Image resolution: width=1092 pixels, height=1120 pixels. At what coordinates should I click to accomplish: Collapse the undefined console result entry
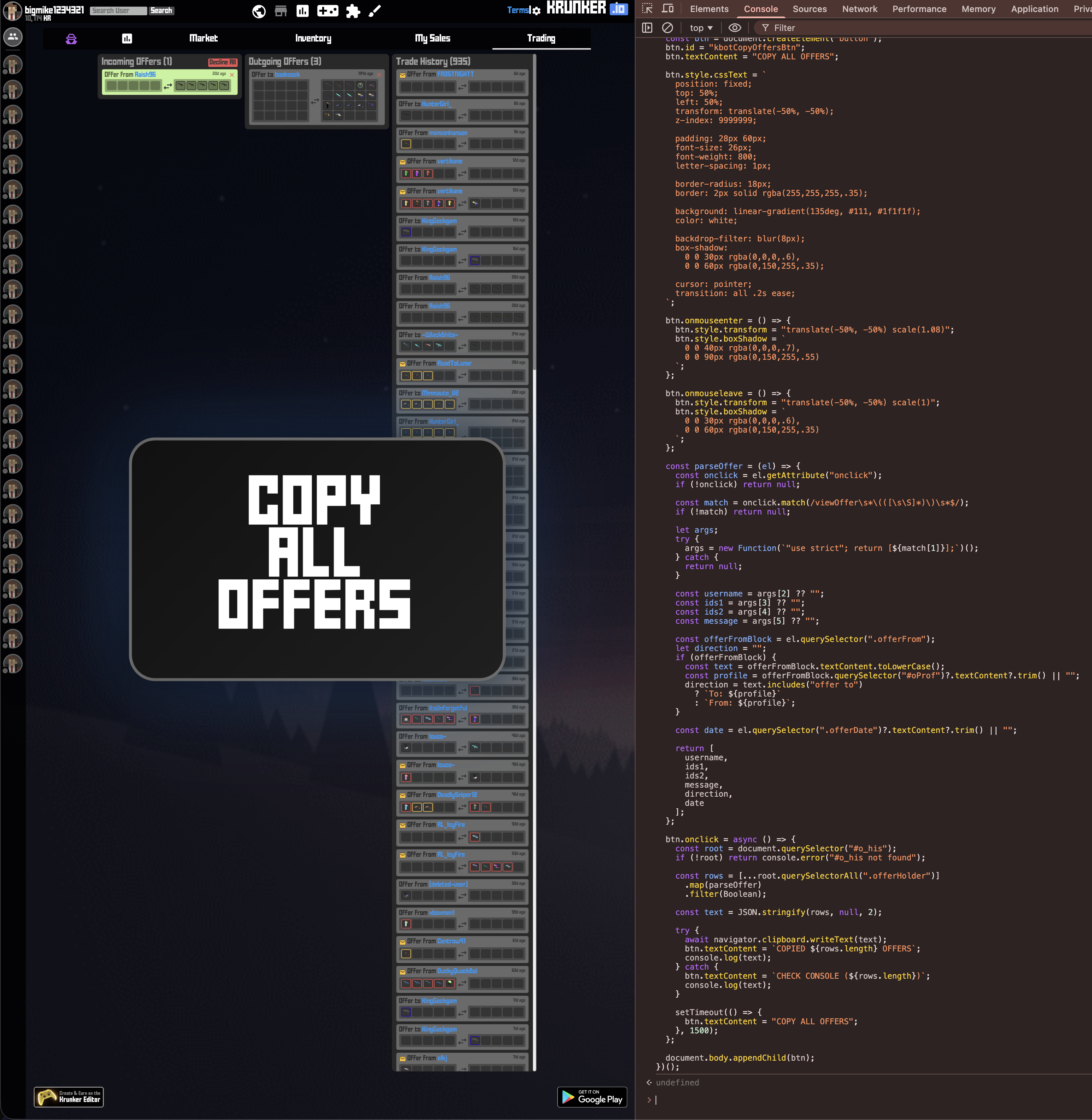pyautogui.click(x=649, y=1083)
